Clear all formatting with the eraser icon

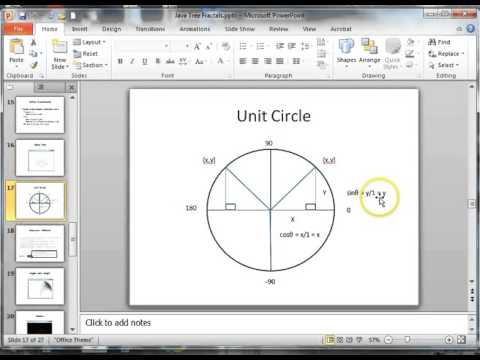[x=226, y=46]
